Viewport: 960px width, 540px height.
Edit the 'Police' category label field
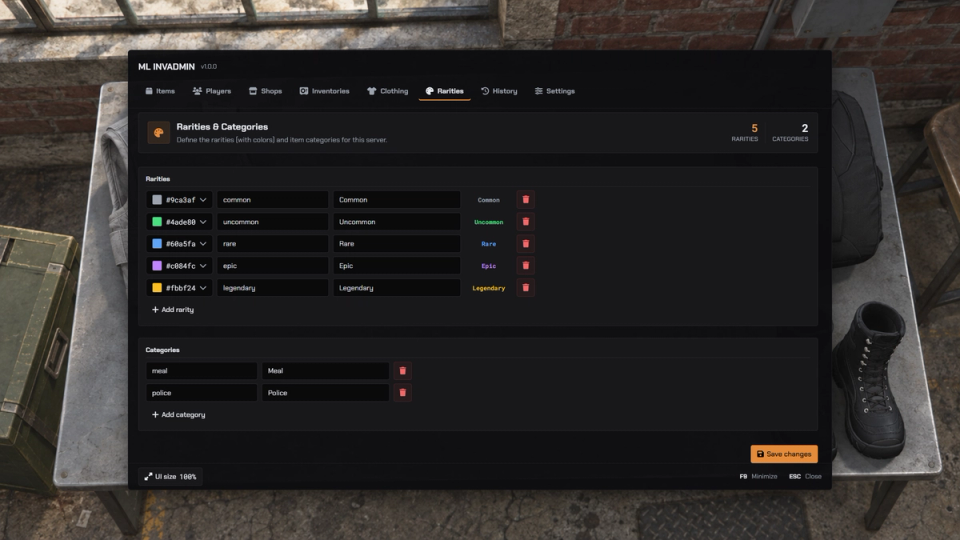point(326,392)
